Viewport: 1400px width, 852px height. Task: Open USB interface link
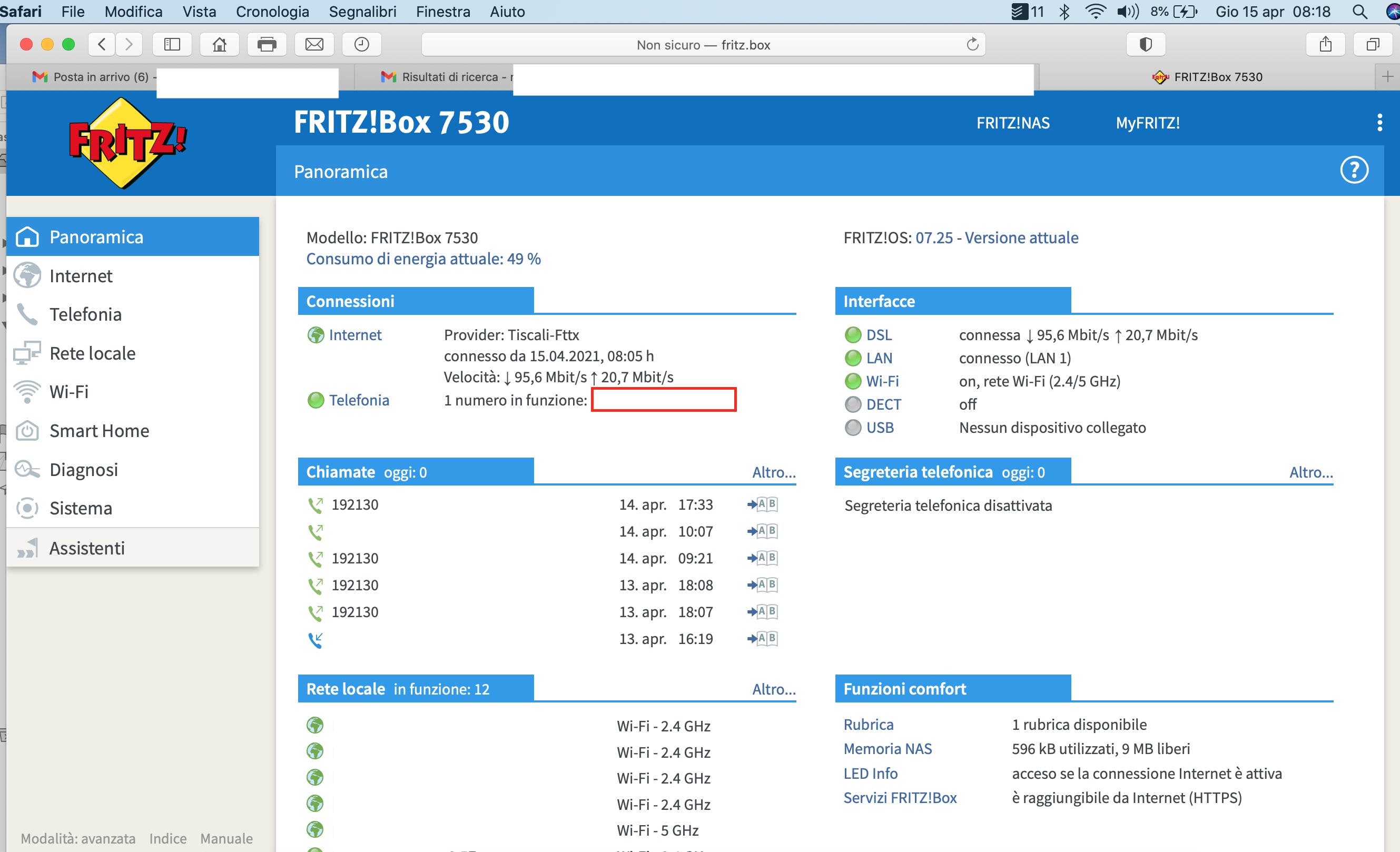tap(880, 427)
